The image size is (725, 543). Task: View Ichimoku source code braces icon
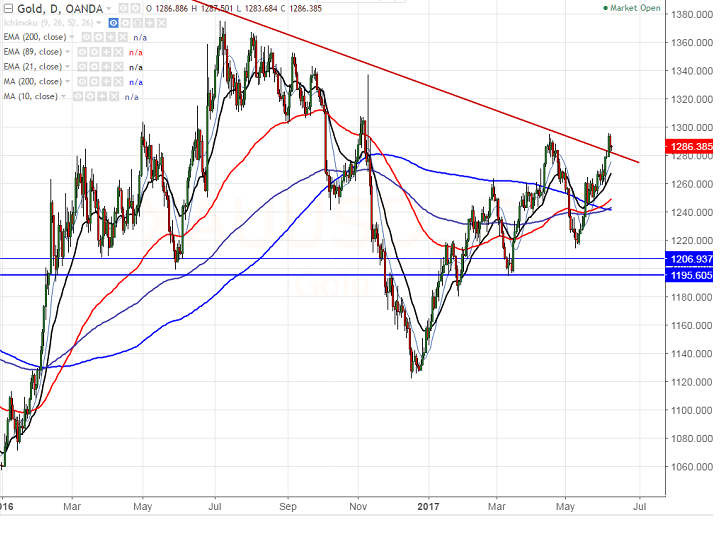tap(137, 23)
